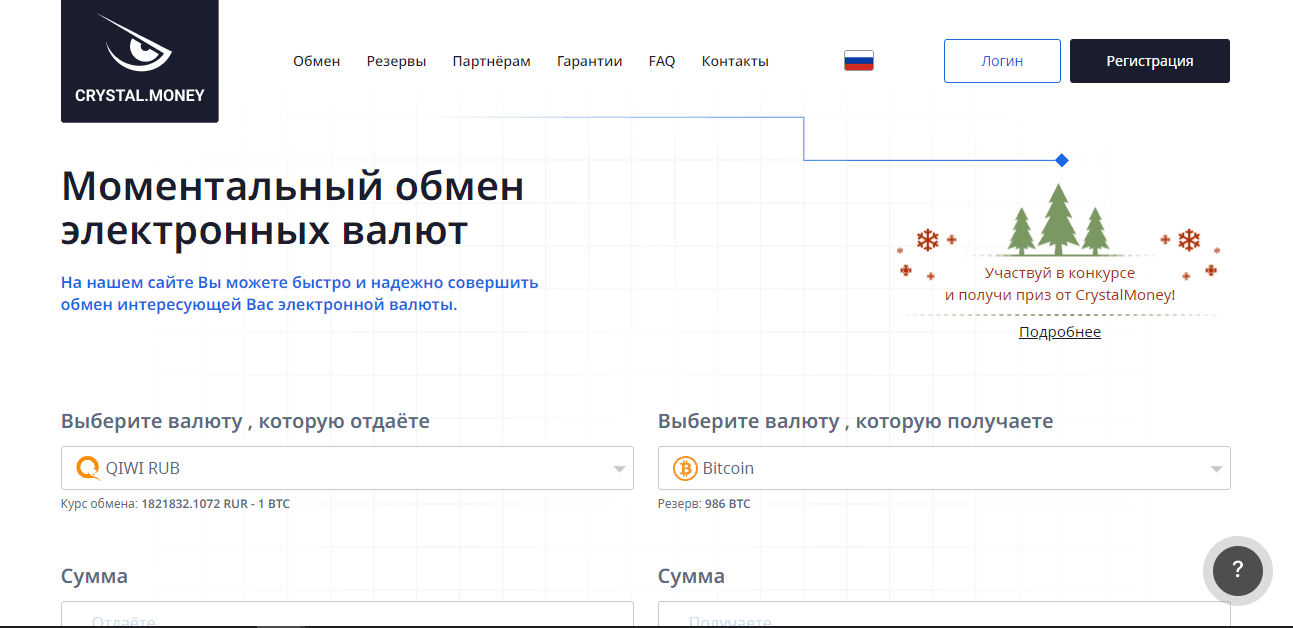The image size is (1293, 628).
Task: Open the FAQ section
Action: 661,60
